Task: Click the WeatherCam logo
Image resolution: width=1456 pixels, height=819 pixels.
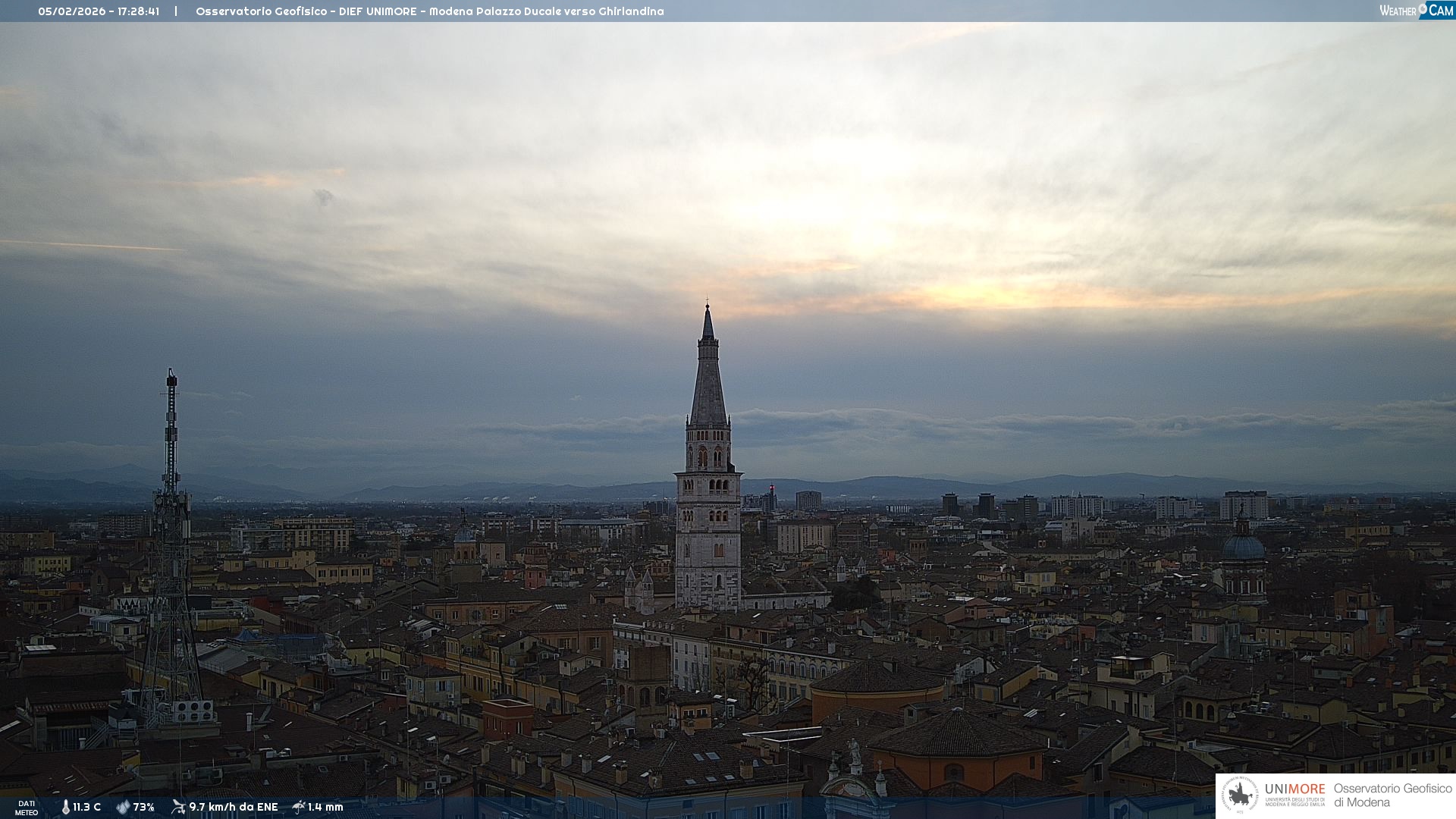Action: [x=1416, y=11]
